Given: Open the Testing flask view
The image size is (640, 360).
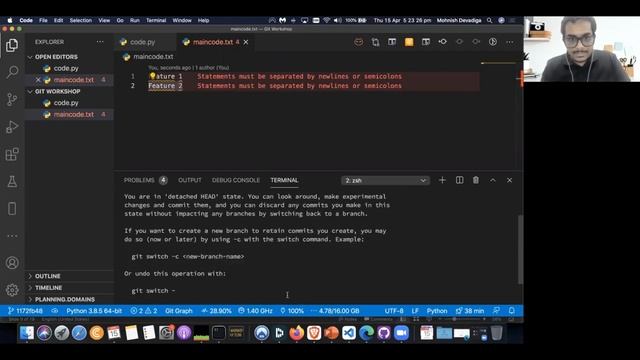Looking at the screenshot, I should 12,181.
